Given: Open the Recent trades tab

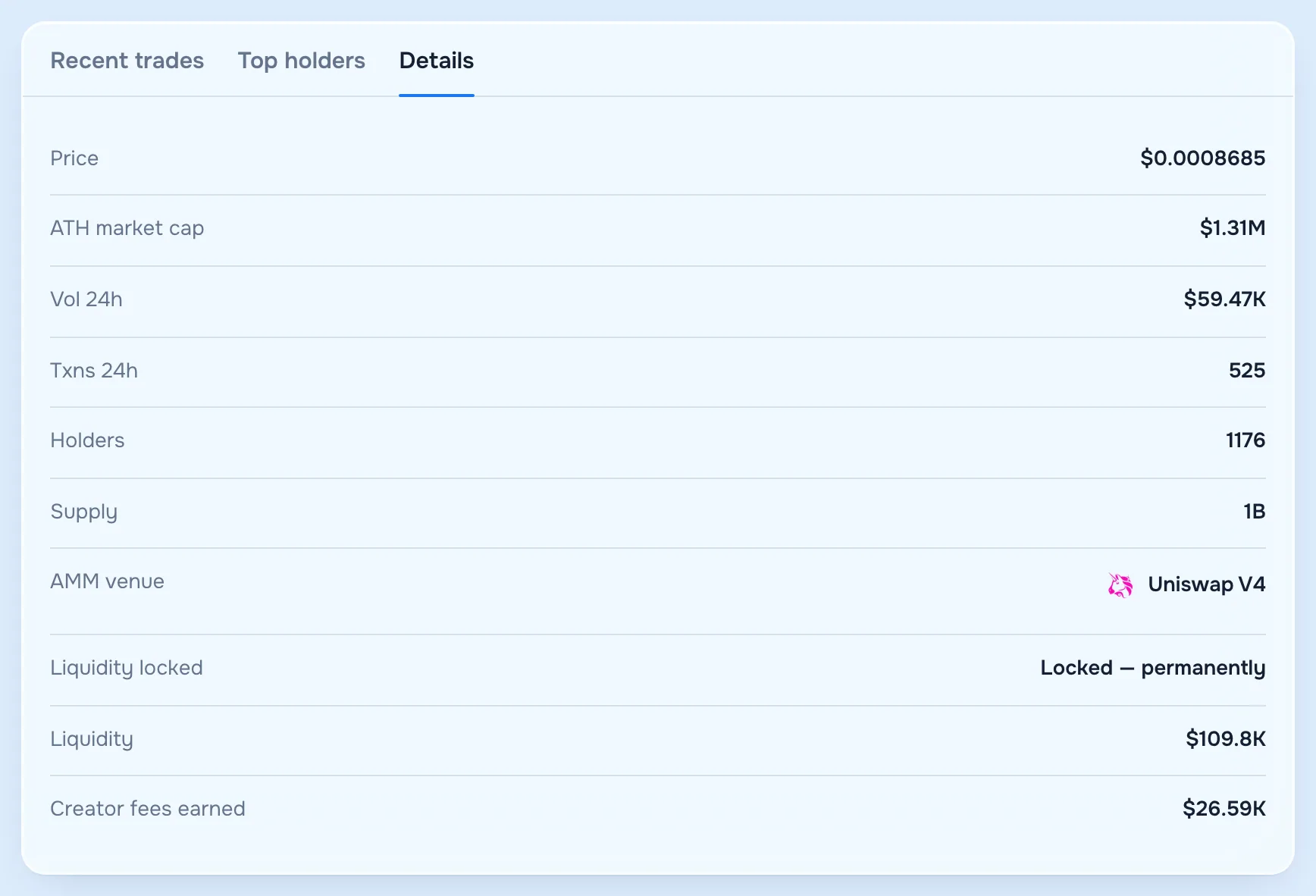Looking at the screenshot, I should tap(127, 61).
